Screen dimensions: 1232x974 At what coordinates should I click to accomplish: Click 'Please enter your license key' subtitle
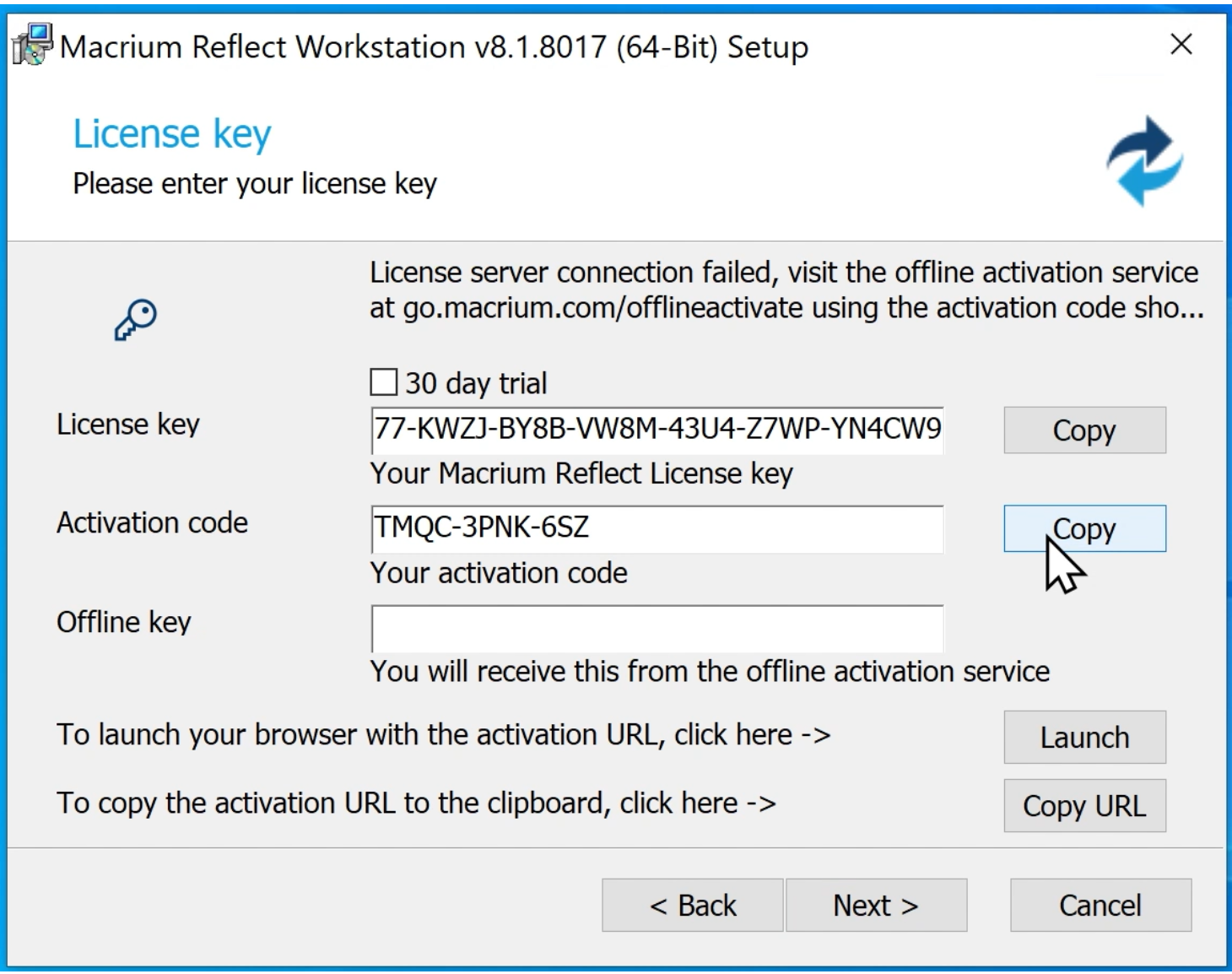point(255,184)
